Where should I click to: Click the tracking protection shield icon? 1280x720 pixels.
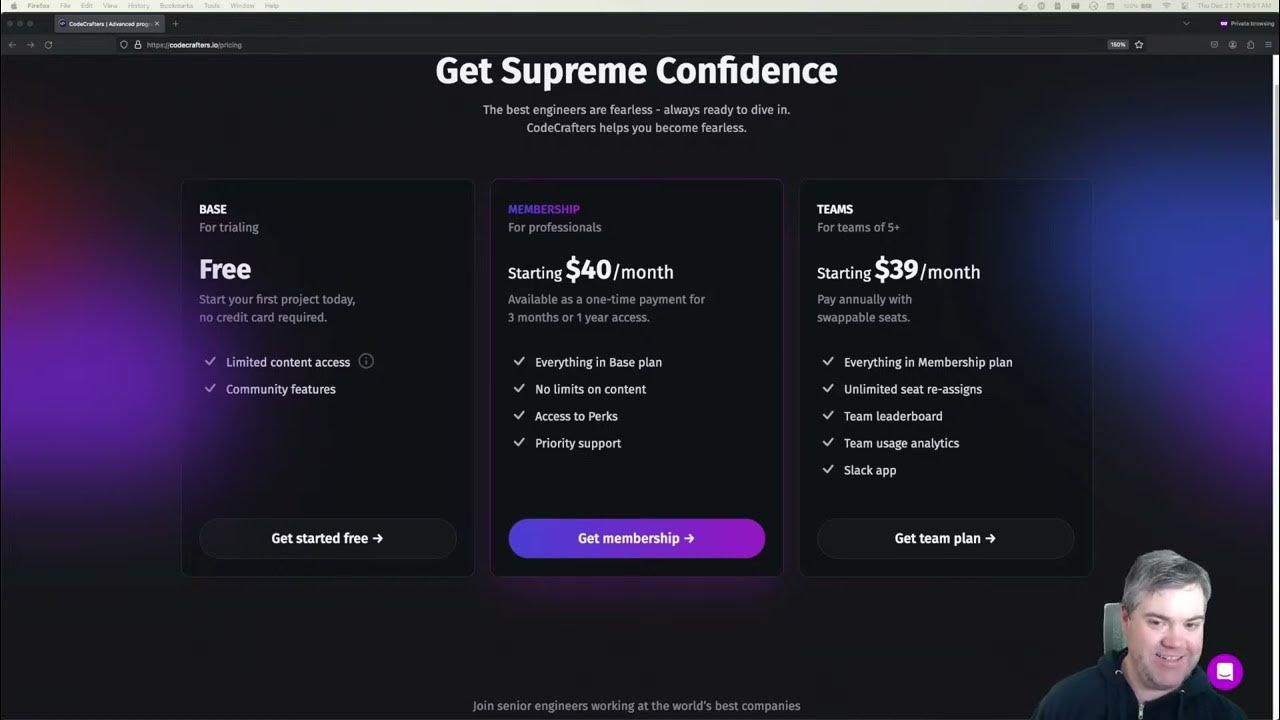tap(124, 45)
